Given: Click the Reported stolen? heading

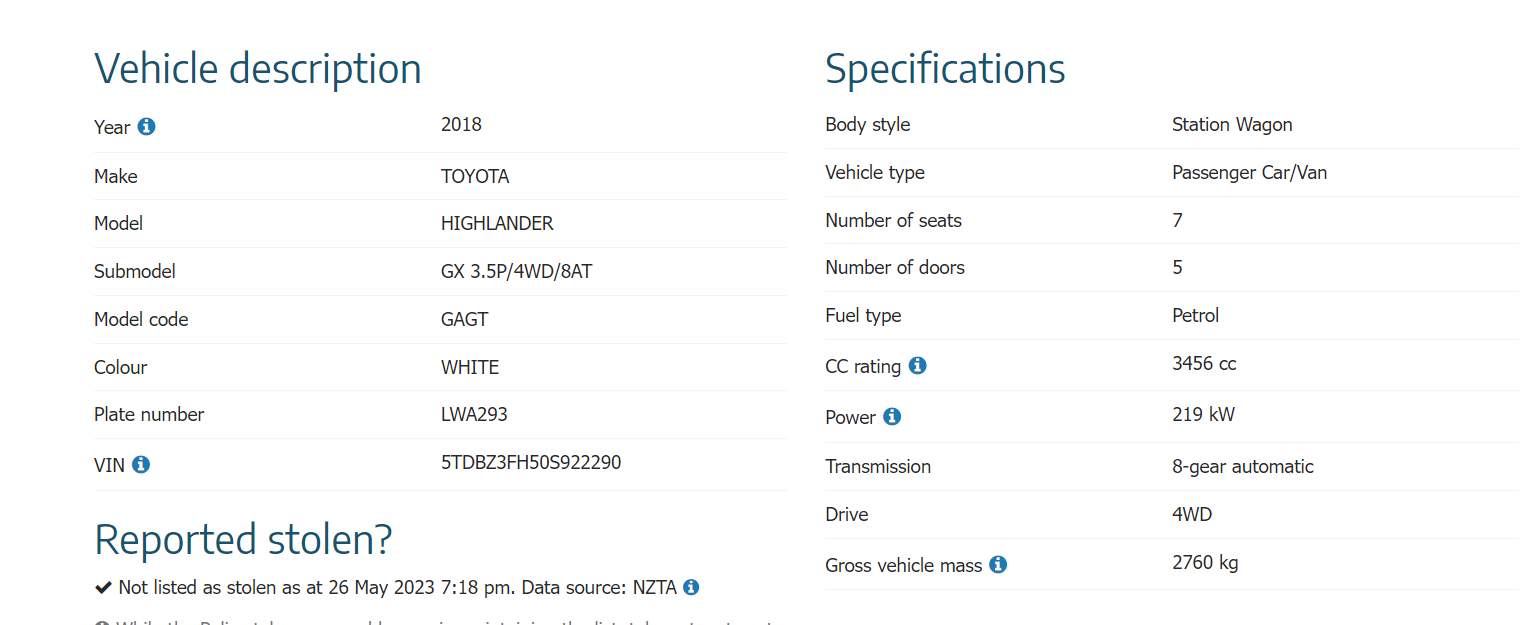Looking at the screenshot, I should (x=243, y=539).
